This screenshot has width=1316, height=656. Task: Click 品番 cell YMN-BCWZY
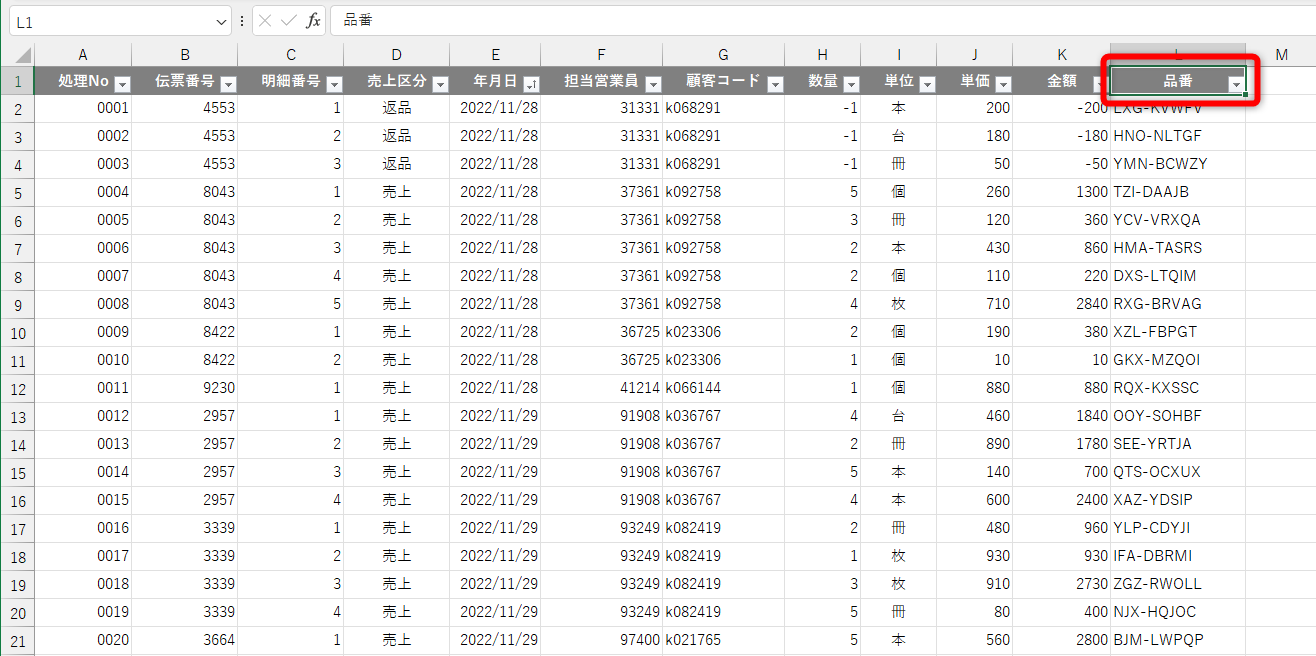point(1178,164)
